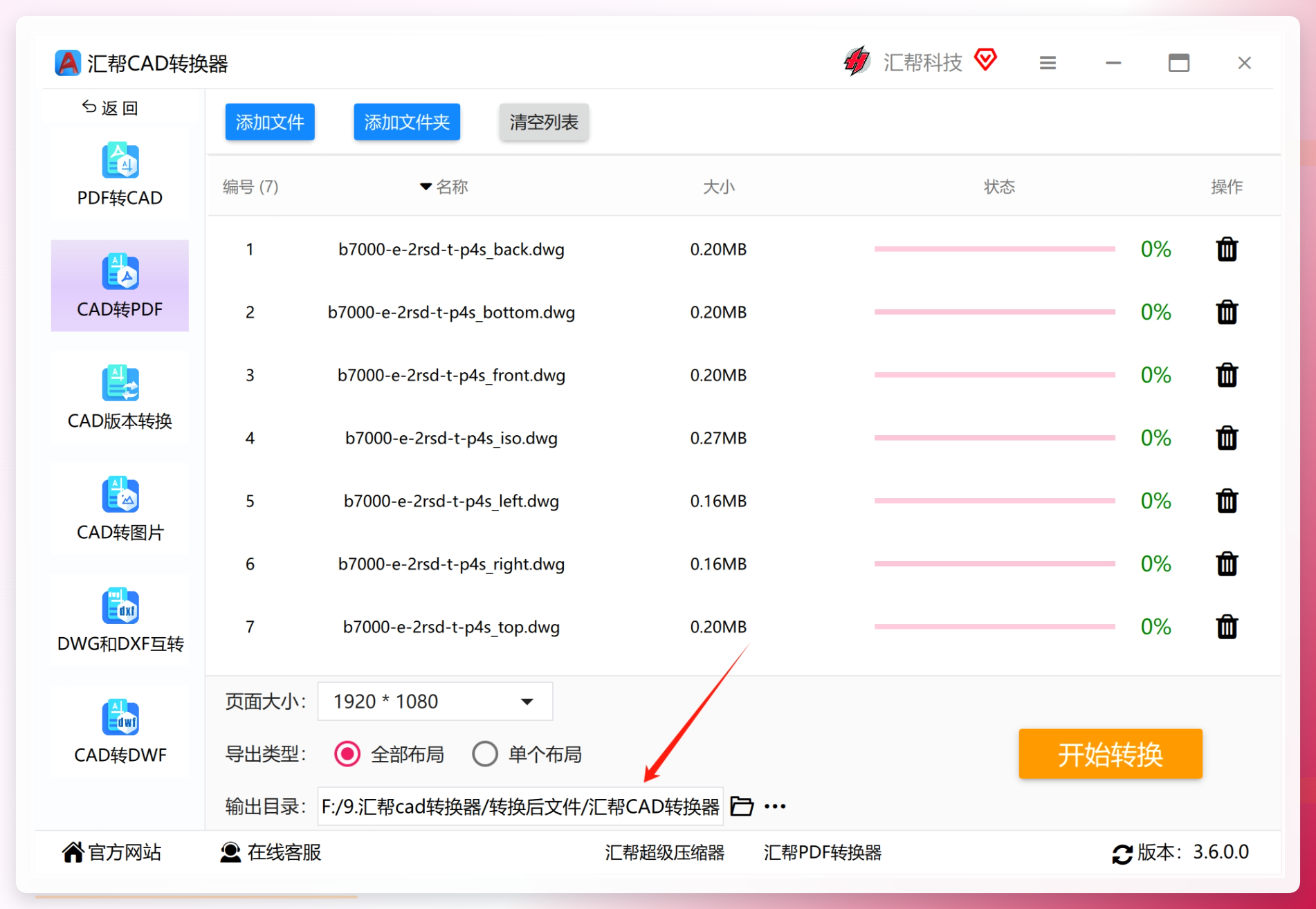Click the 添加文件夹 button
This screenshot has height=909, width=1316.
(x=407, y=122)
